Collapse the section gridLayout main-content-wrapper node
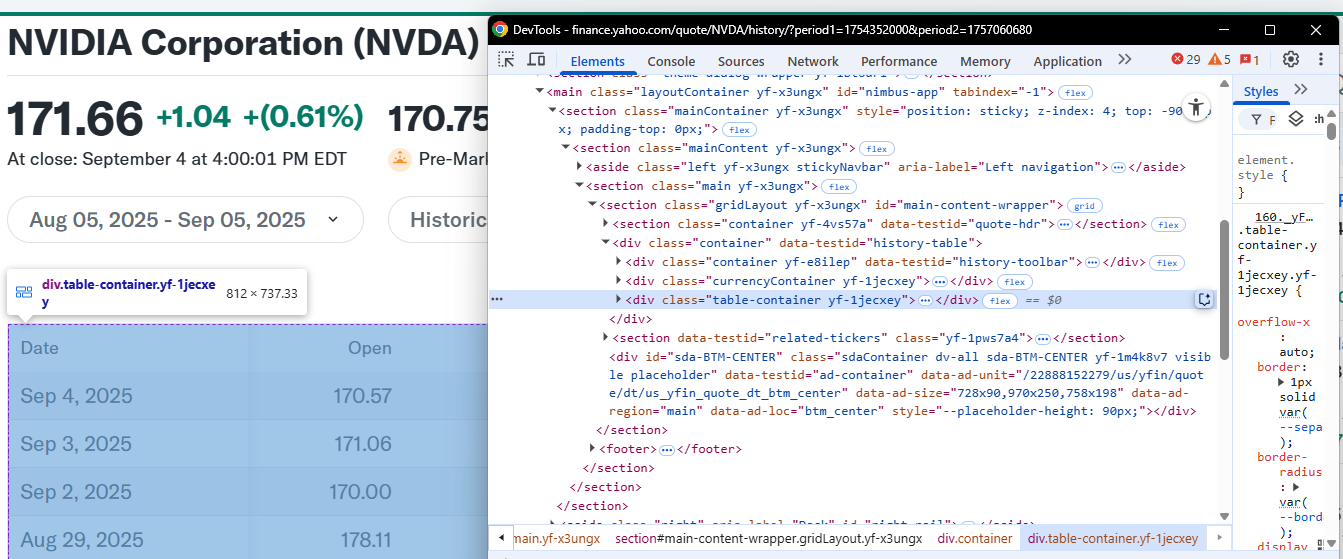Image resolution: width=1343 pixels, height=559 pixels. 592,205
